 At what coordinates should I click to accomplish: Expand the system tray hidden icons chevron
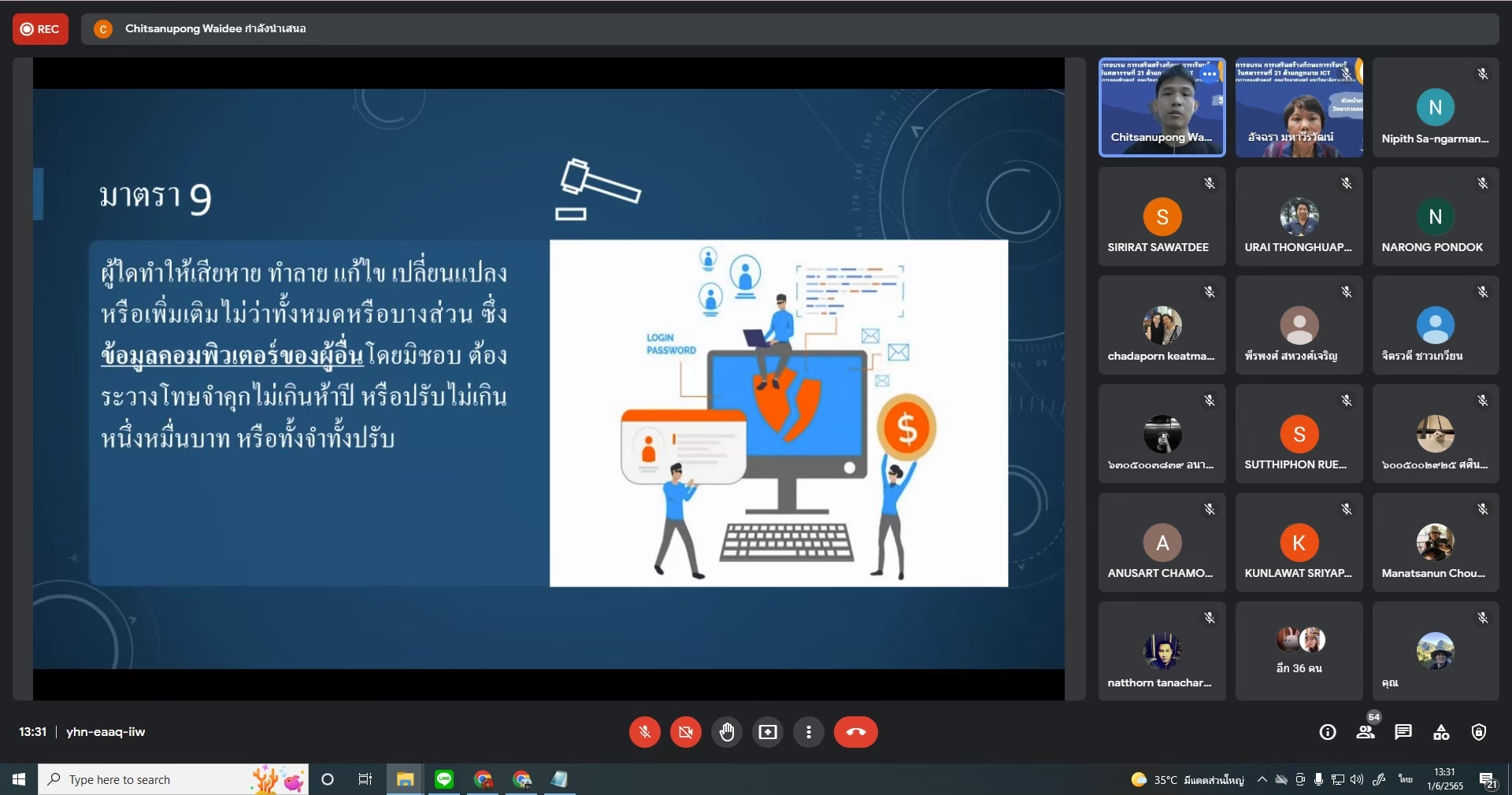[x=1262, y=779]
